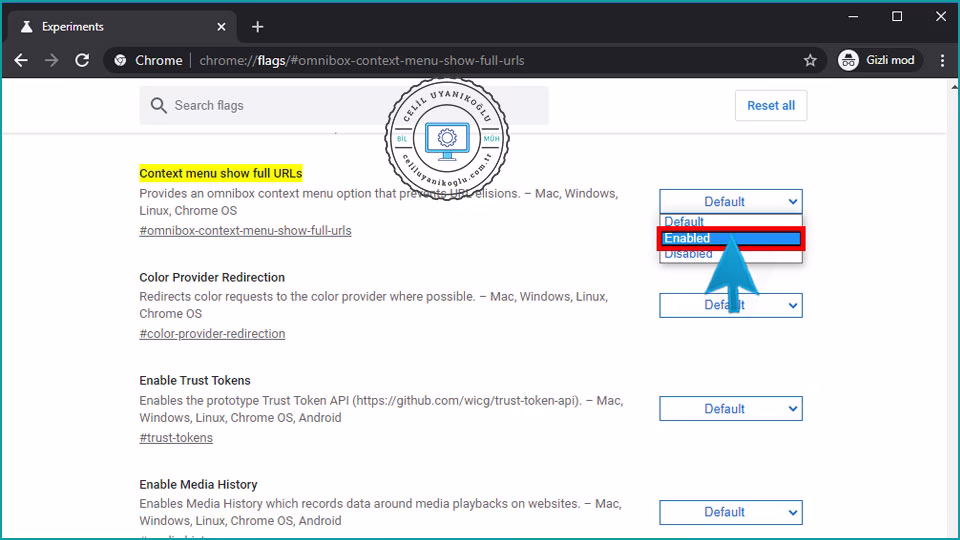Follow the #trust-tokens link

click(x=176, y=438)
